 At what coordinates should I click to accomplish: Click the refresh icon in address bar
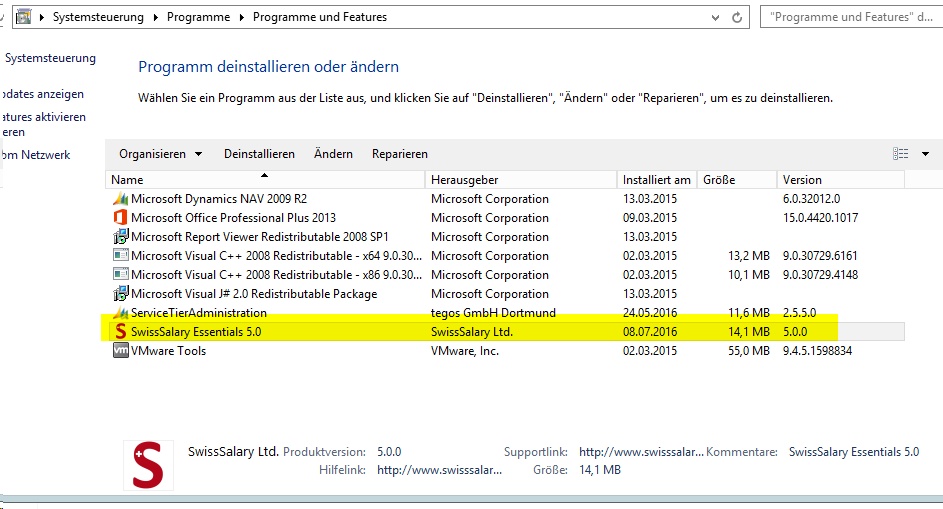coord(738,17)
